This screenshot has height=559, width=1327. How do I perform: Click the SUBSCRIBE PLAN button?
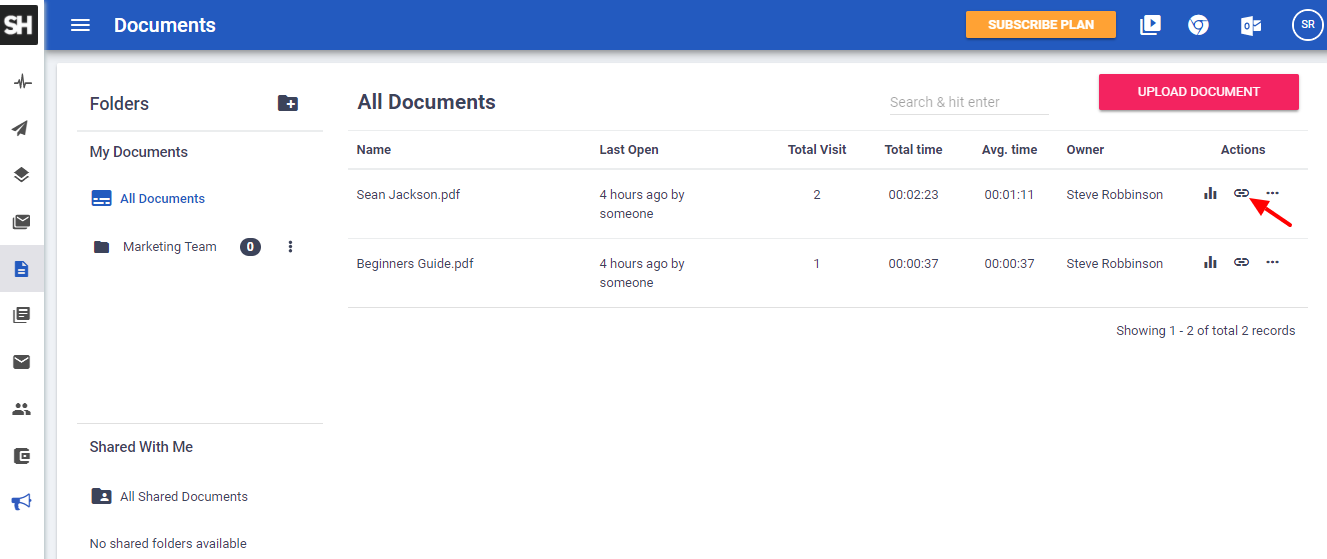pyautogui.click(x=1041, y=25)
